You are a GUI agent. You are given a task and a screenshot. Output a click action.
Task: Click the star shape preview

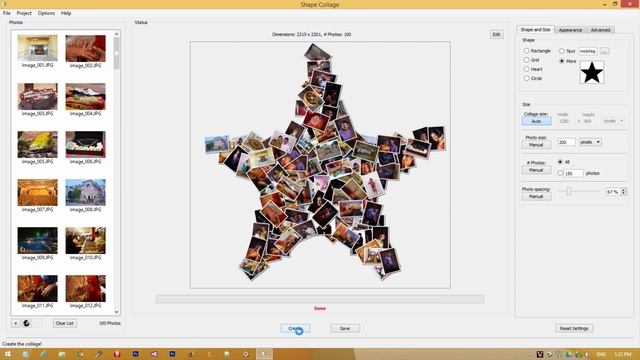[592, 73]
